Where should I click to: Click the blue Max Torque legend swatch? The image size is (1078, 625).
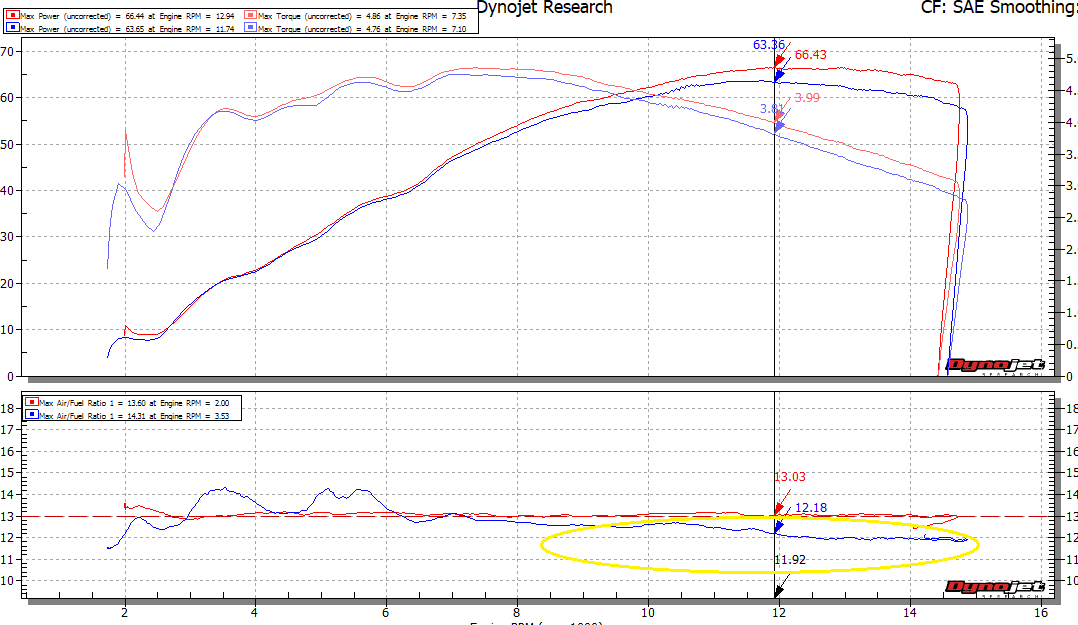click(250, 28)
